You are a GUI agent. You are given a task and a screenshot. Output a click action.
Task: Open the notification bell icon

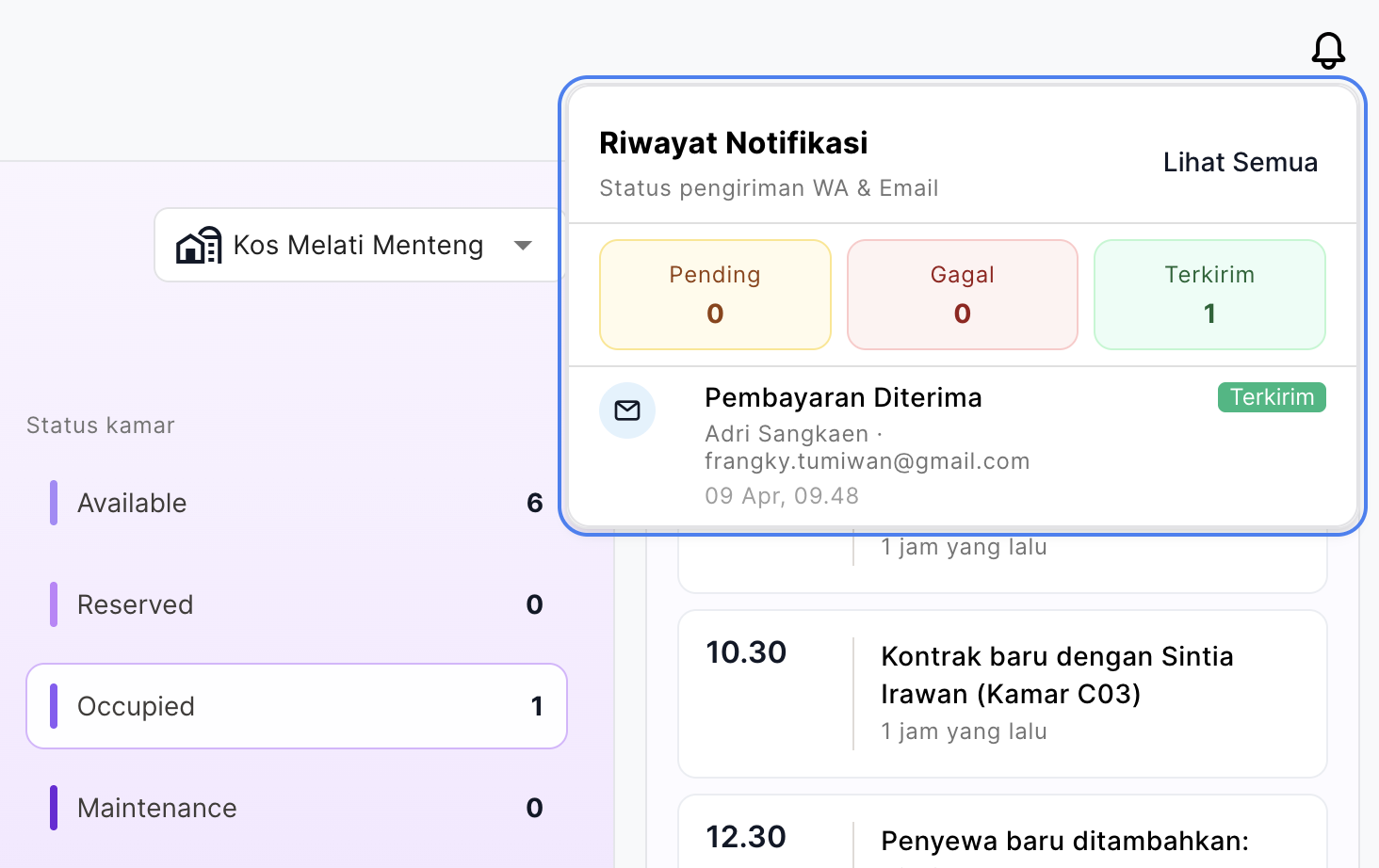[1328, 50]
